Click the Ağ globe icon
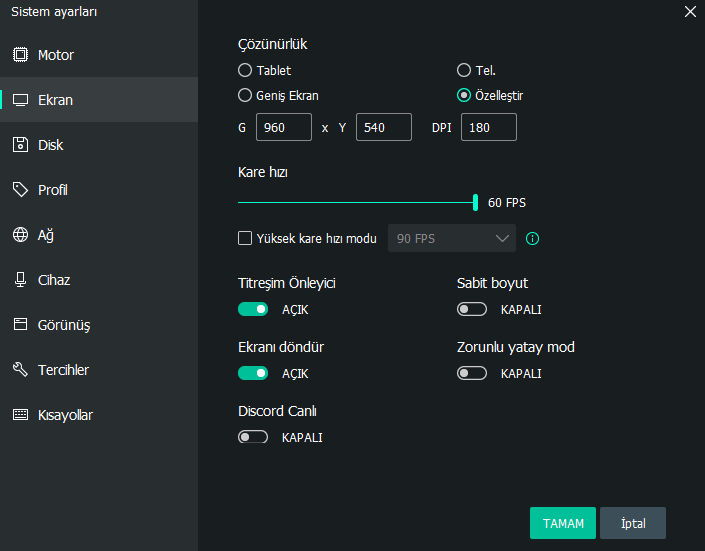705x551 pixels. pos(20,235)
